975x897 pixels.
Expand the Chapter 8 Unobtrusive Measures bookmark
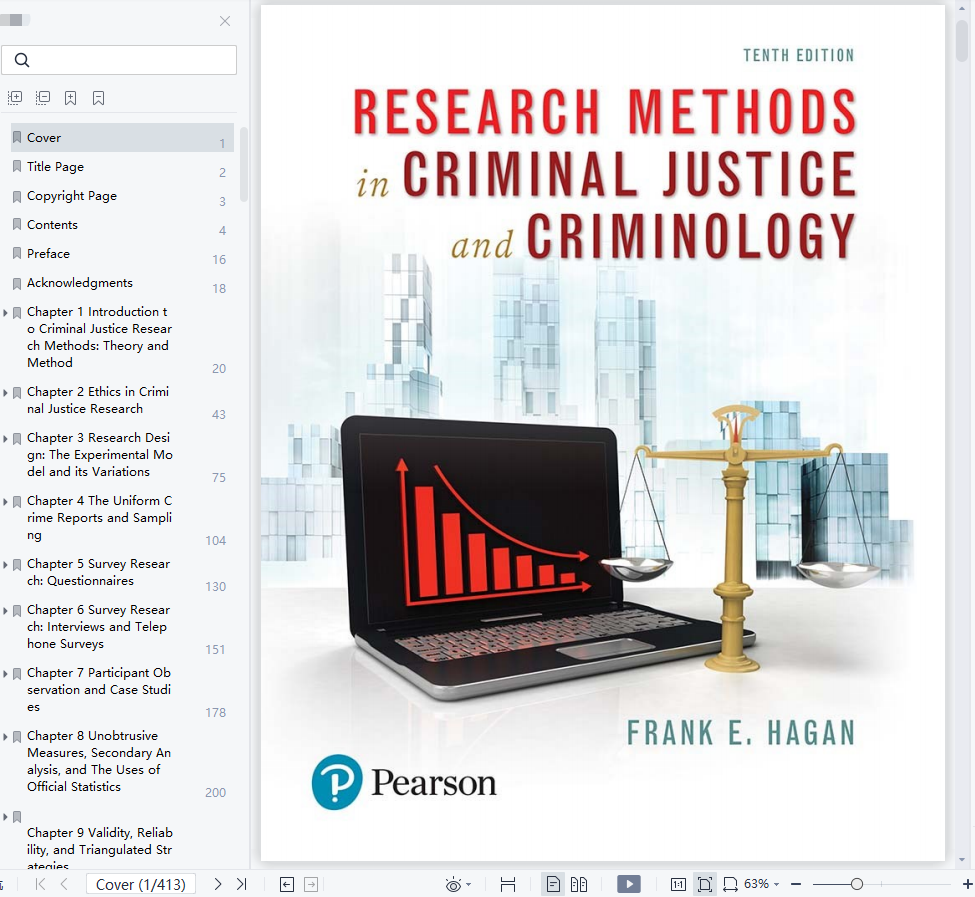pos(6,737)
